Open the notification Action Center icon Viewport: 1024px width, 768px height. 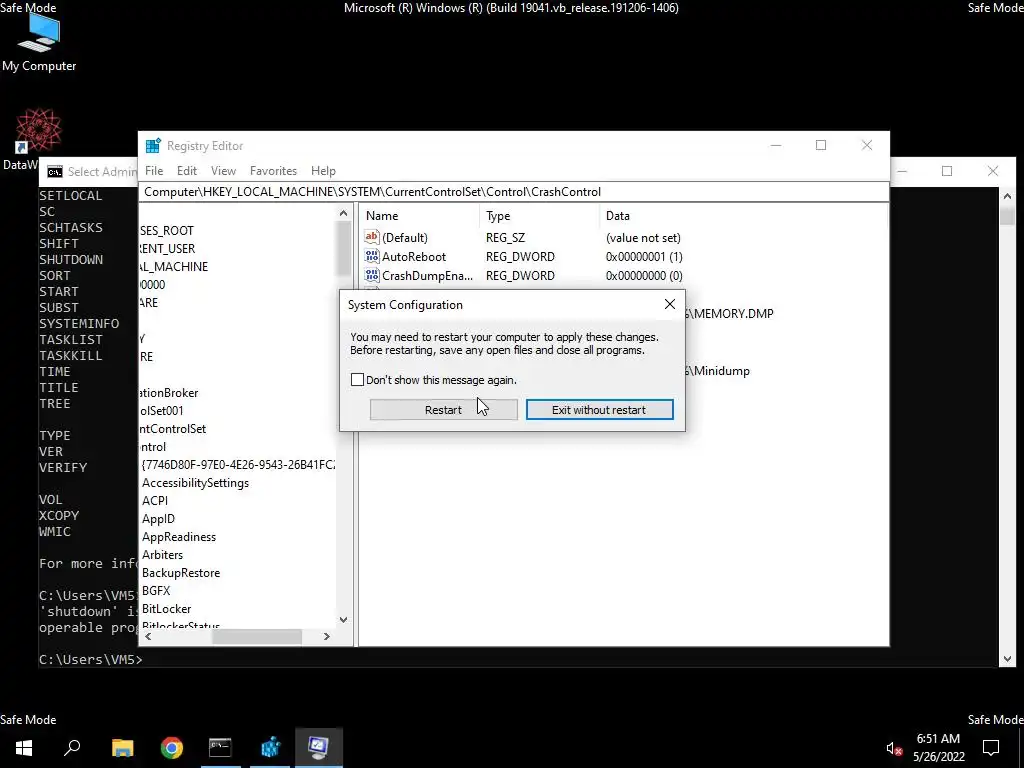(991, 747)
